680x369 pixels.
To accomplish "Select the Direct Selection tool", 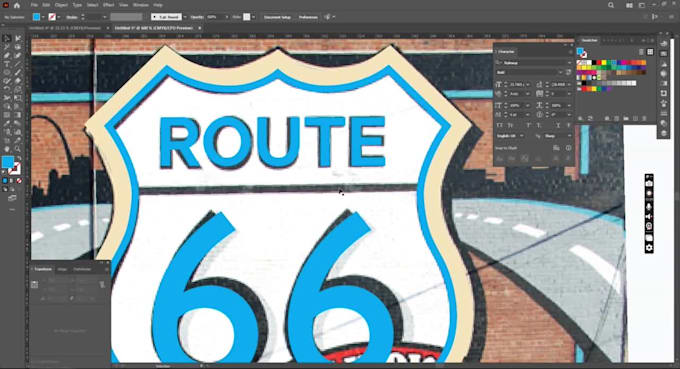I will pos(18,38).
